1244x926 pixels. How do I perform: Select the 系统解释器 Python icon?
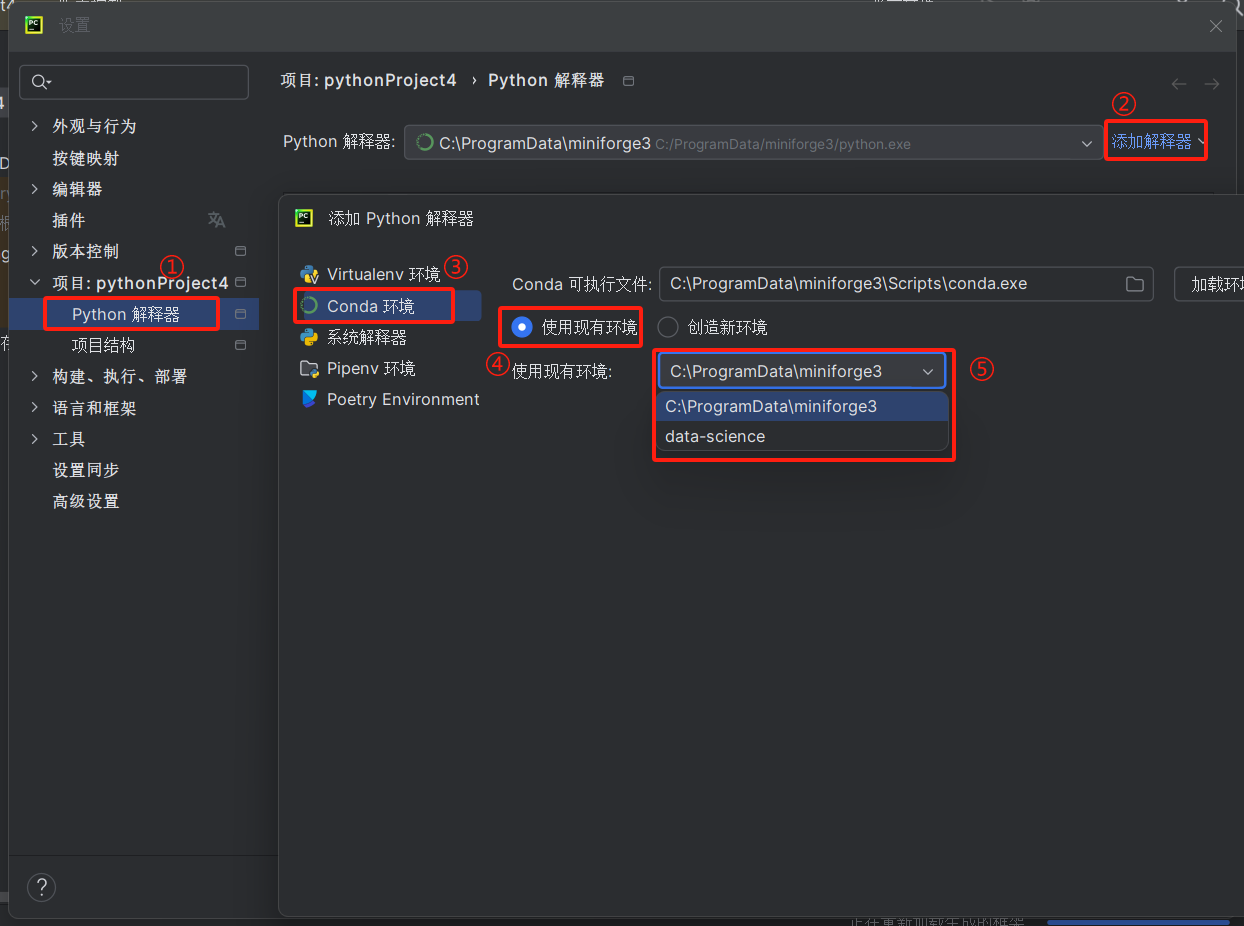[x=310, y=337]
